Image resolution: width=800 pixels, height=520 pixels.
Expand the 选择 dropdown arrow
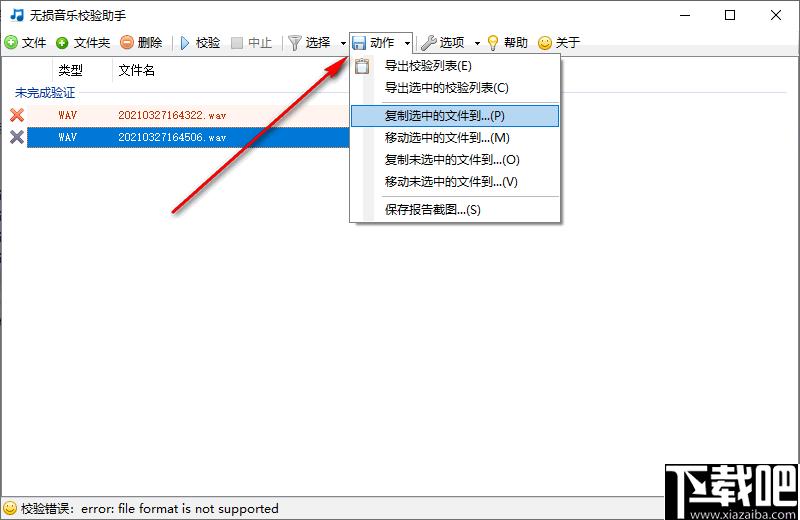tap(343, 43)
